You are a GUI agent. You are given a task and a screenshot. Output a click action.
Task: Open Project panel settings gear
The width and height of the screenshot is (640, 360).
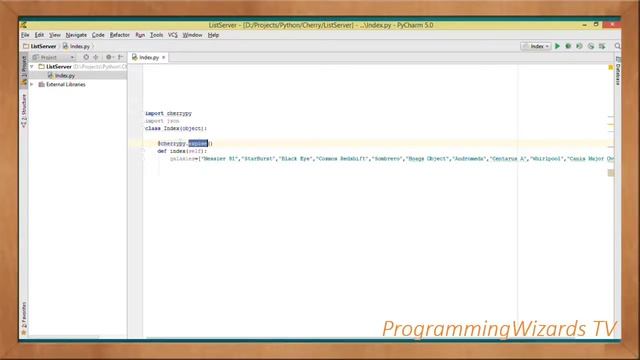point(109,57)
